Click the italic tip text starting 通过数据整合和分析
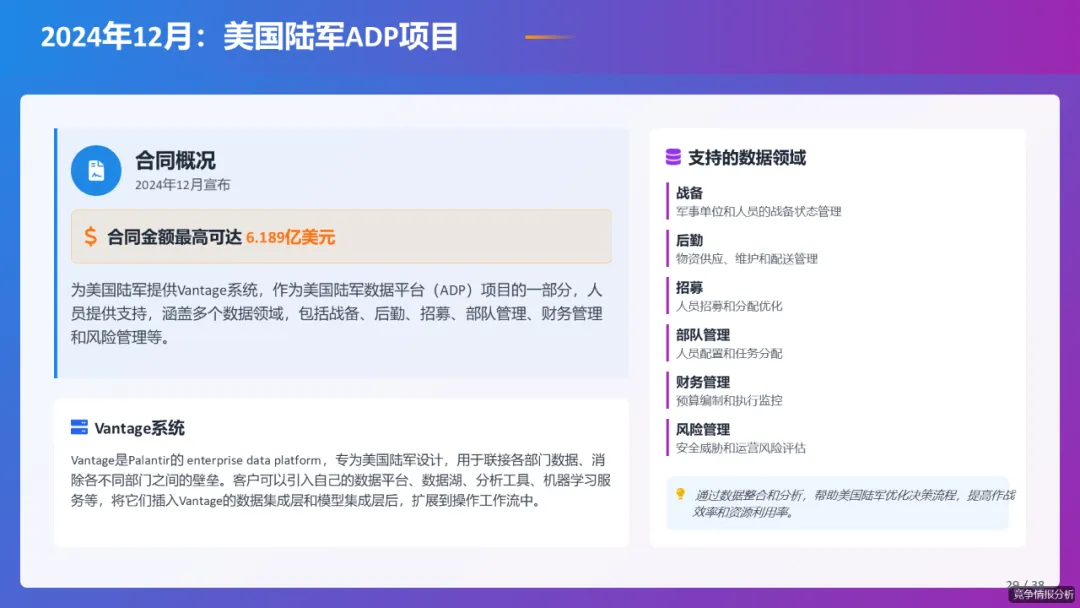This screenshot has width=1080, height=608. pos(853,503)
